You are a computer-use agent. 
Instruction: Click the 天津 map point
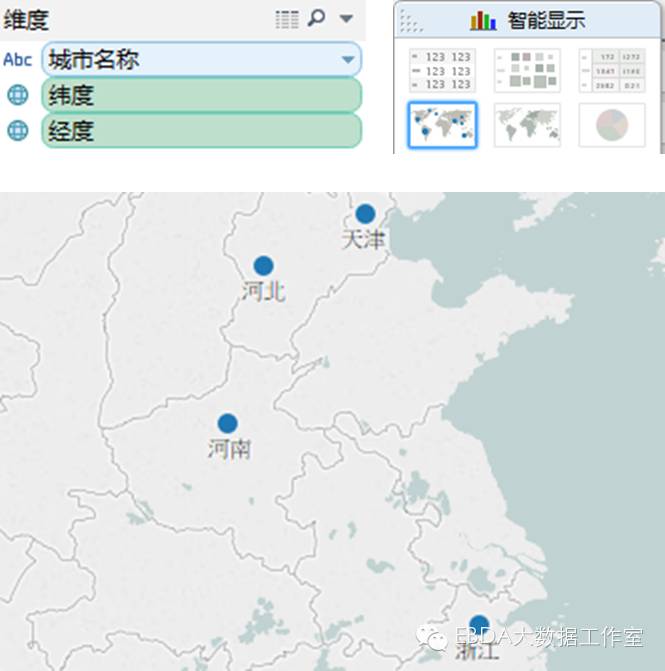point(365,214)
